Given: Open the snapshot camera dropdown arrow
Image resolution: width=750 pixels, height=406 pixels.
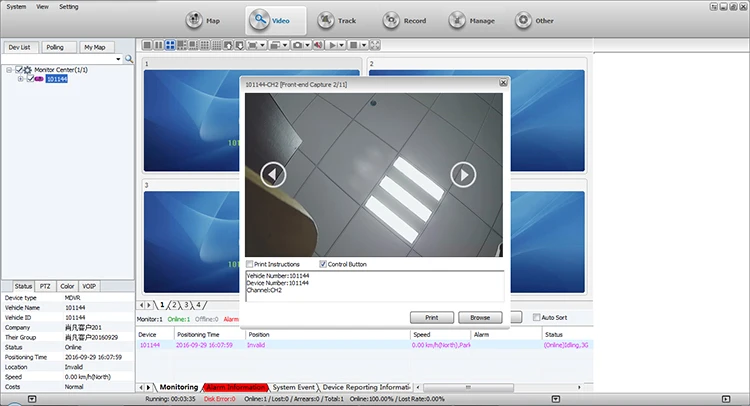Looking at the screenshot, I should [x=307, y=45].
